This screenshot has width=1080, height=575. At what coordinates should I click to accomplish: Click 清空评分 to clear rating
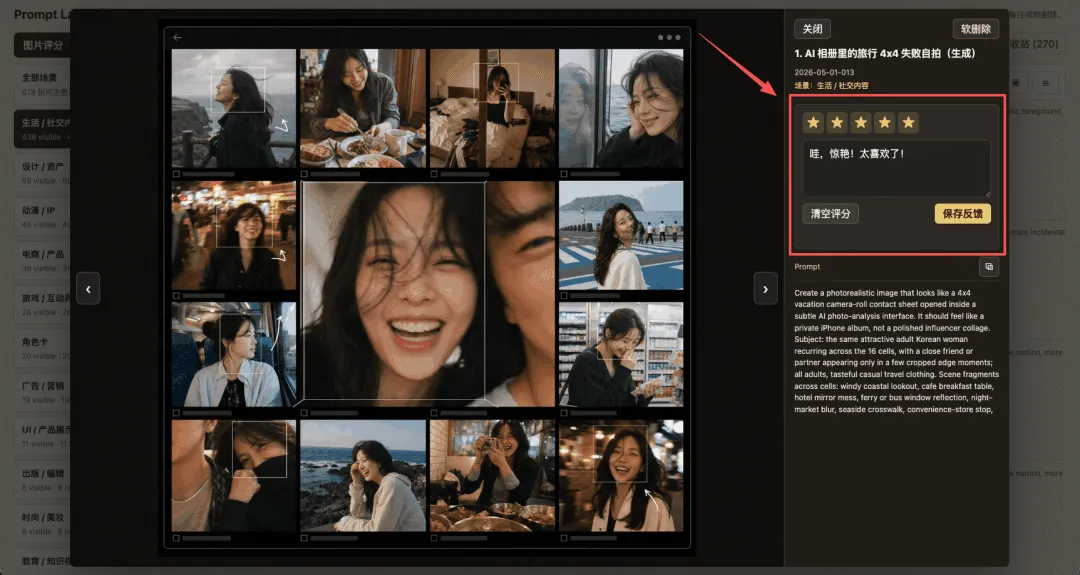tap(830, 213)
